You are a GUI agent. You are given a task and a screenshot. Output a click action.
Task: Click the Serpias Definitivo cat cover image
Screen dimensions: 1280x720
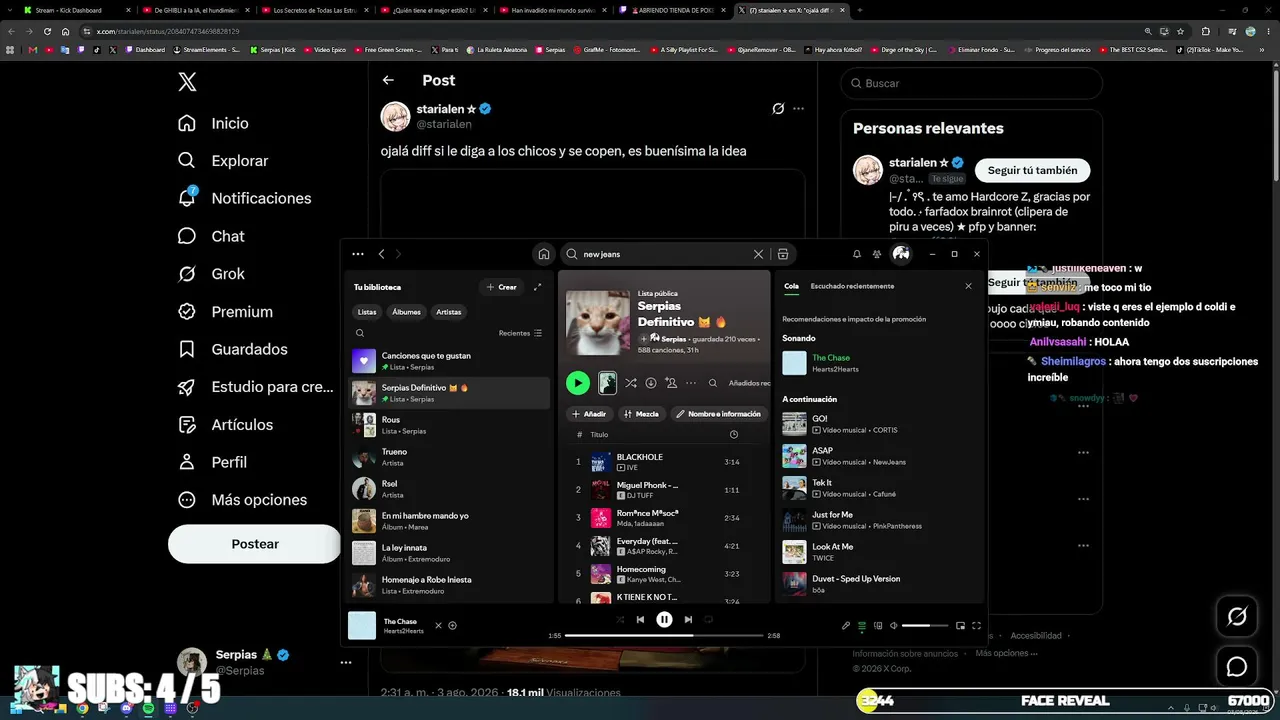coord(598,323)
